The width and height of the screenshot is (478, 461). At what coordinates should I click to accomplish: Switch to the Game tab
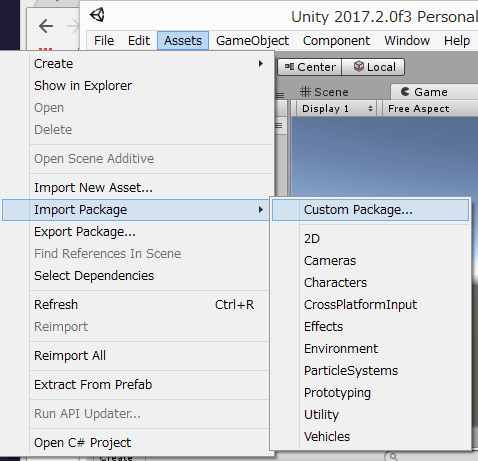click(x=424, y=92)
